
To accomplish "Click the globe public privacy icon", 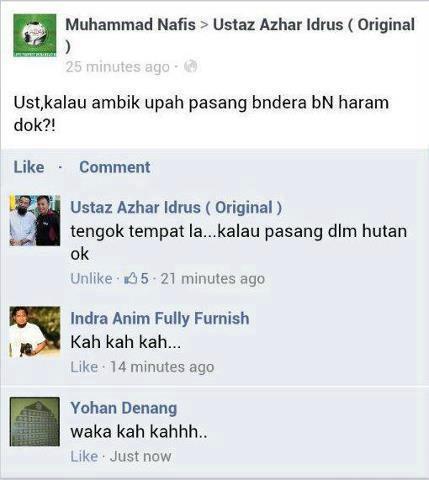I will 191,66.
